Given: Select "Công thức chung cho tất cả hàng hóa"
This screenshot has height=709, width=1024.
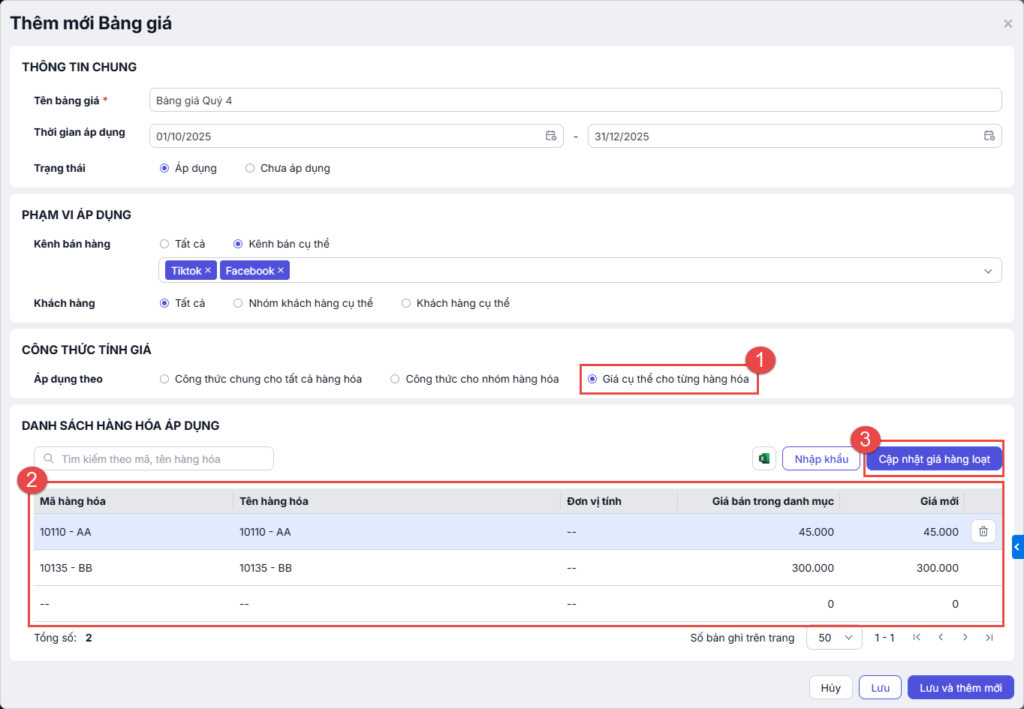Looking at the screenshot, I should 165,379.
